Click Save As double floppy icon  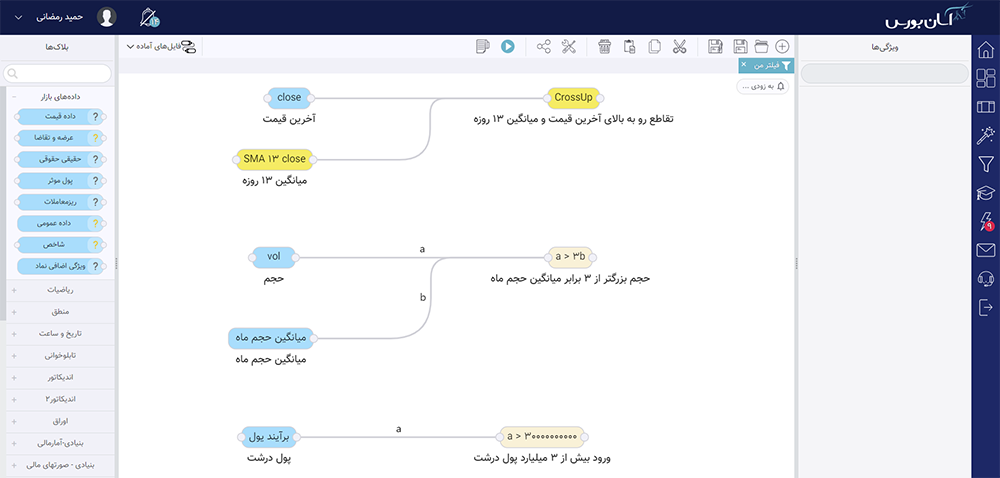point(715,47)
